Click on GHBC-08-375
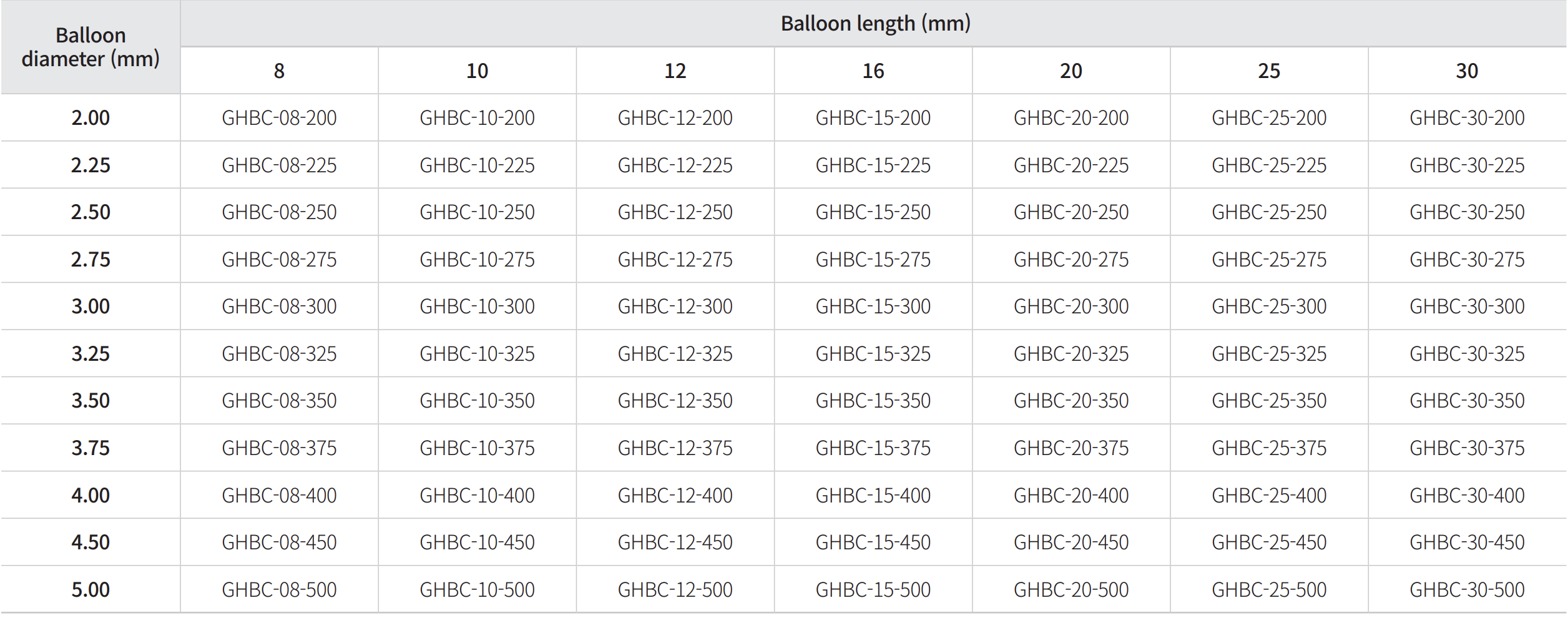Screen dimensions: 1568x618 pos(279,448)
